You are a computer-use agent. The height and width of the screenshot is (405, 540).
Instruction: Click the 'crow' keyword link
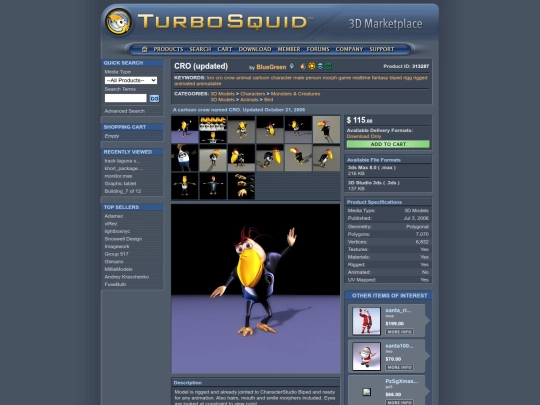[x=229, y=78]
